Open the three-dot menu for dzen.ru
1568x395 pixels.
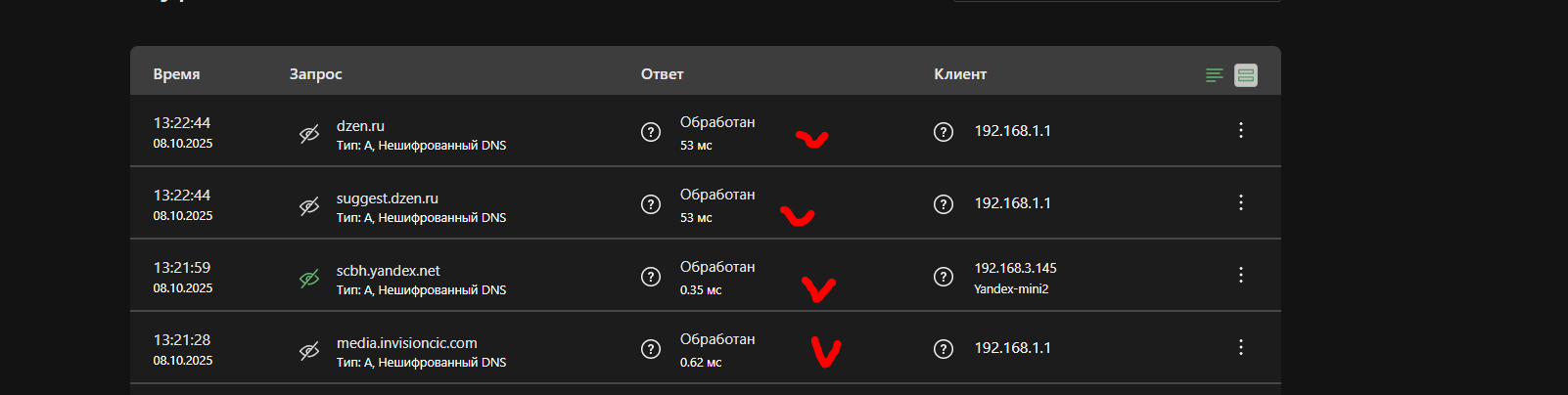(x=1241, y=130)
